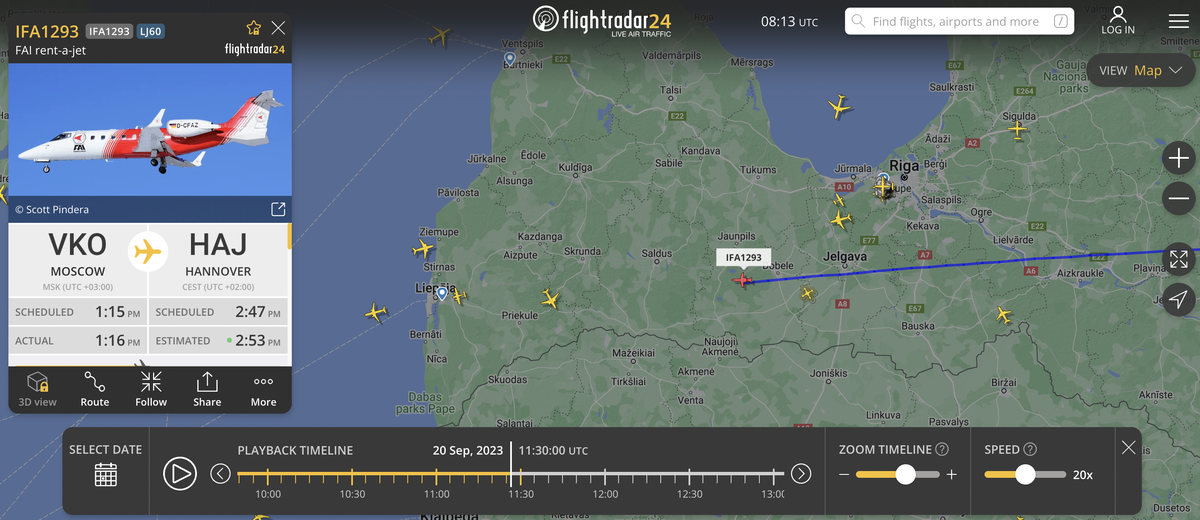Click LOG IN account button
The height and width of the screenshot is (520, 1200).
point(1118,21)
